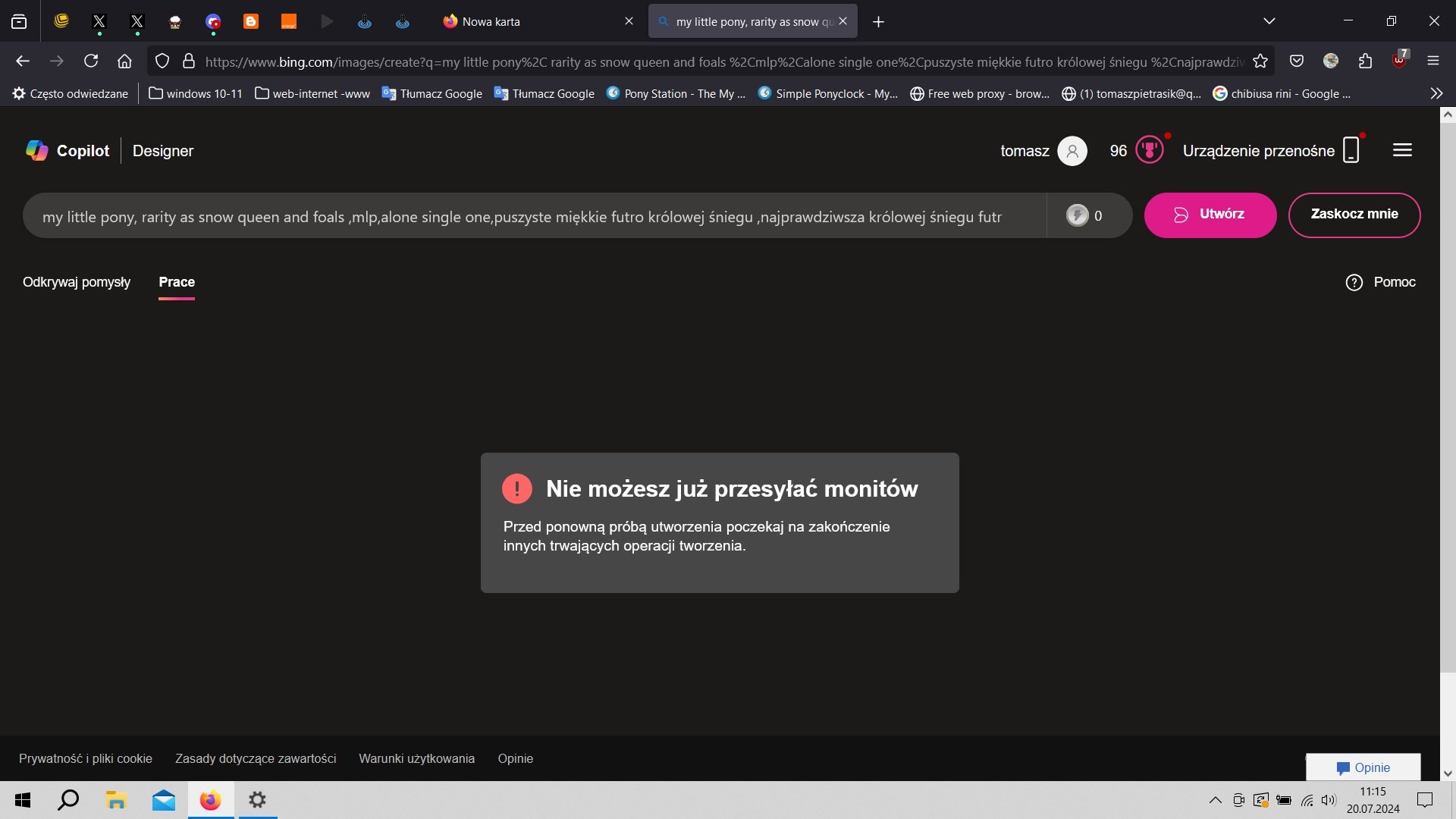Open Zasady dotyczące zawartości link

click(x=256, y=758)
